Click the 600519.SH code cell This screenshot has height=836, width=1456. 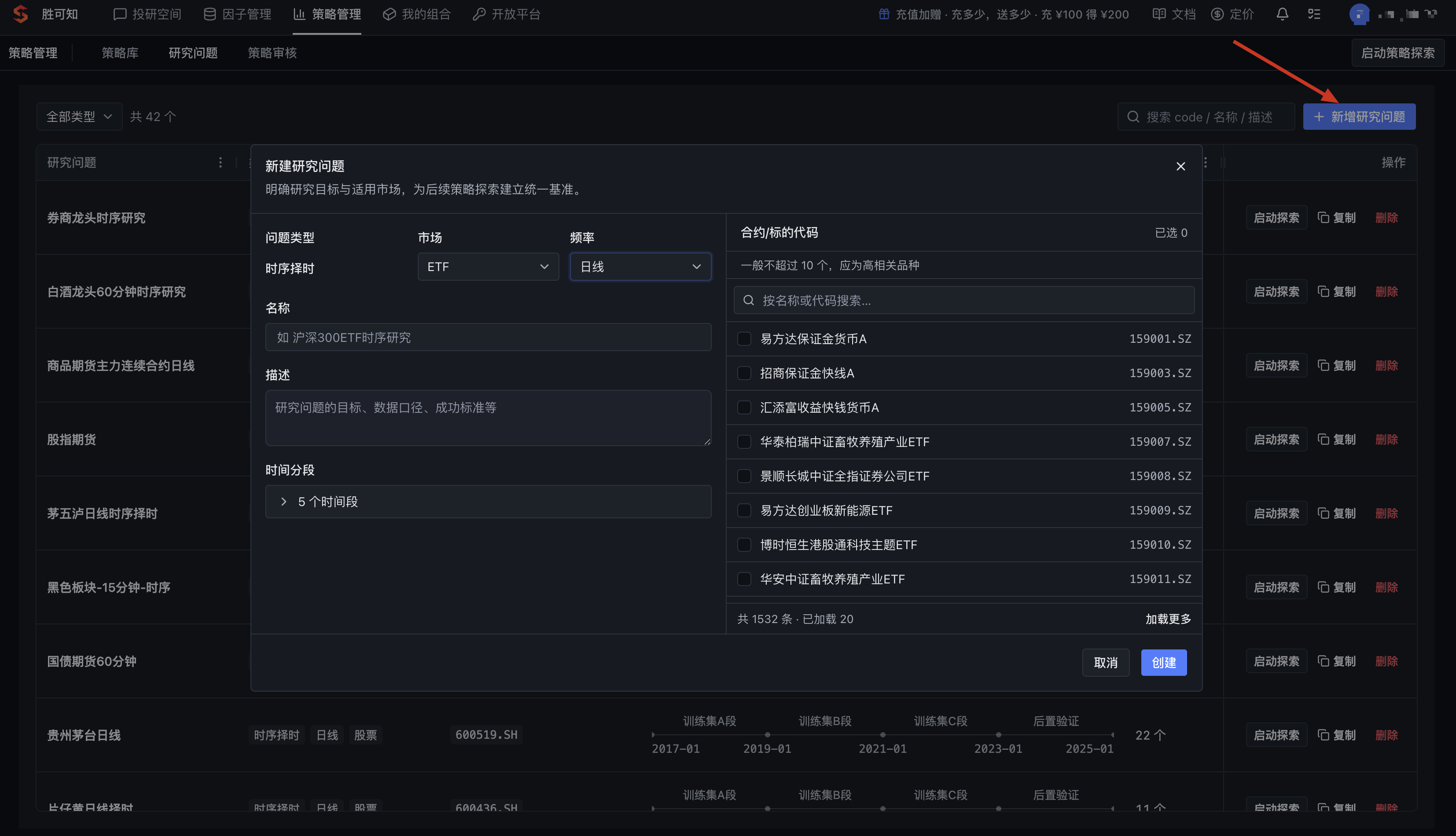point(486,735)
